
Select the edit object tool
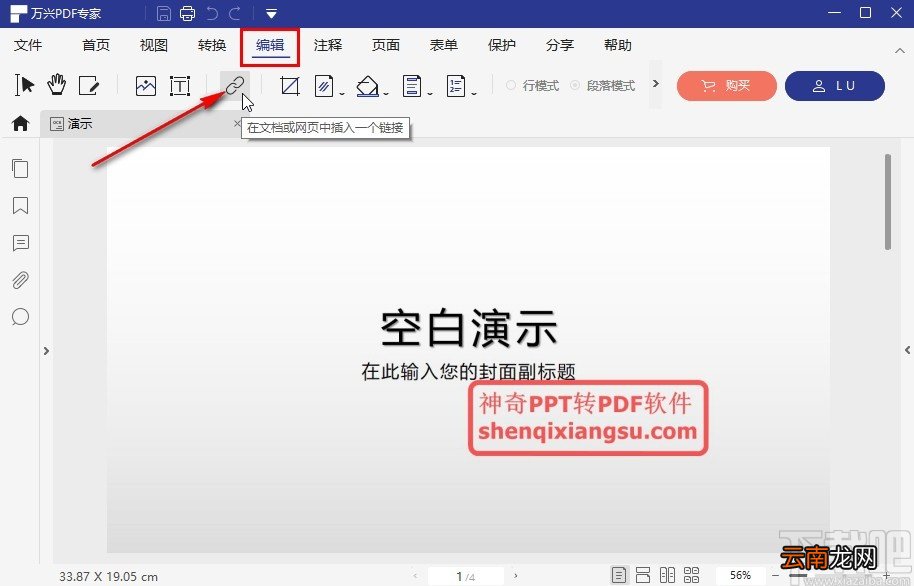[x=89, y=86]
